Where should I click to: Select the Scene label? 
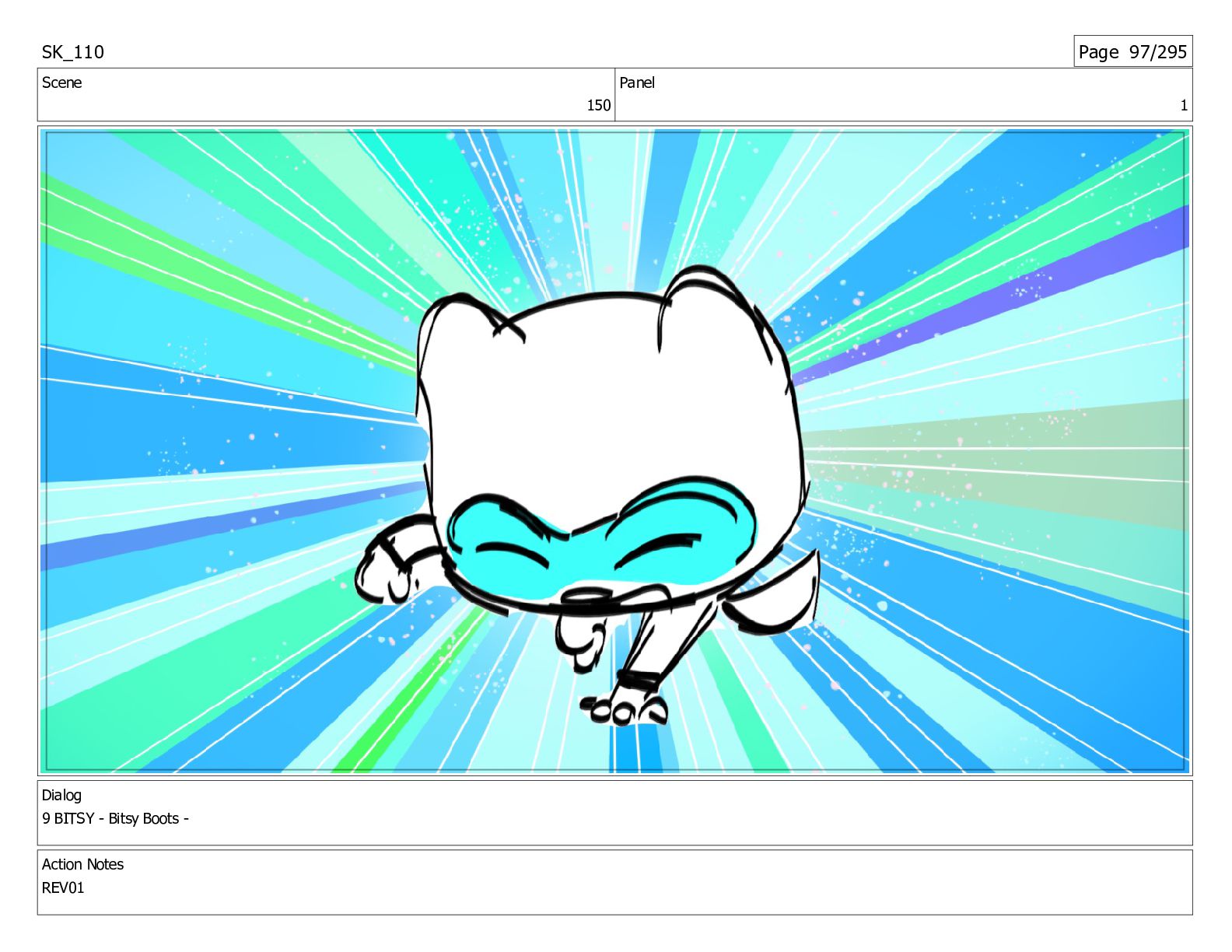61,82
